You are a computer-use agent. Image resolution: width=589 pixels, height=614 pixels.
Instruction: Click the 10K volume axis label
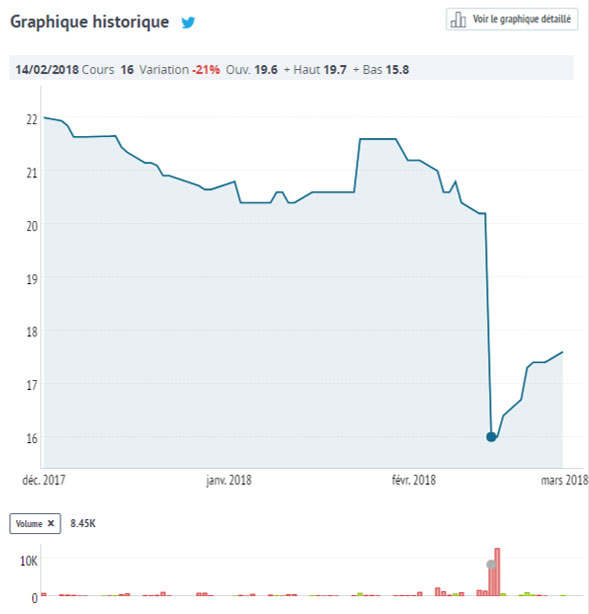coord(29,561)
